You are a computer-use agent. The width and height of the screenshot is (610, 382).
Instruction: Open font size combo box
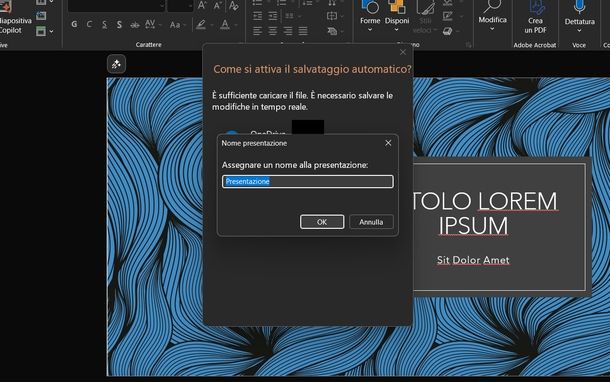point(180,5)
